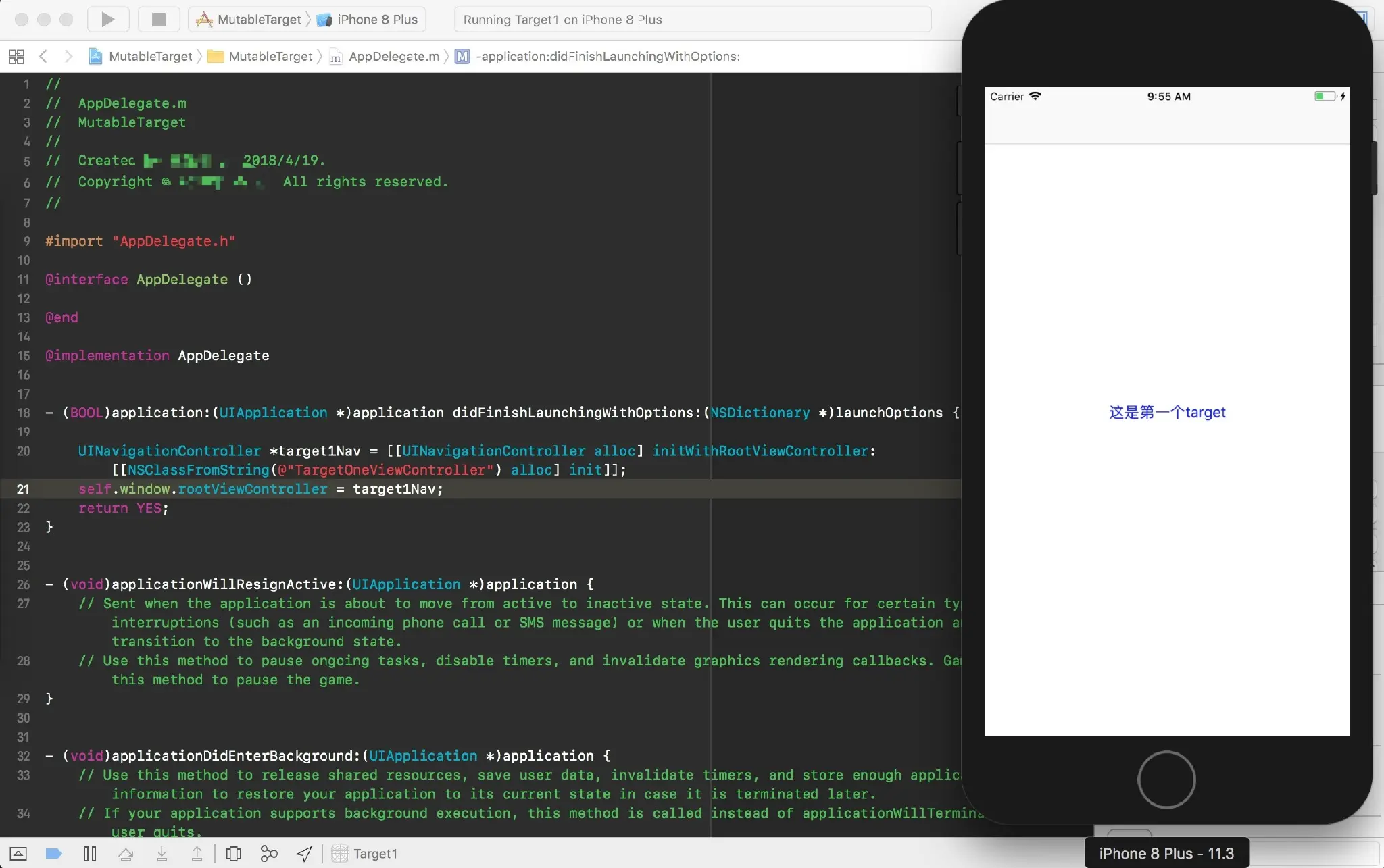Viewport: 1384px width, 868px height.
Task: Click the @implementation AppDelegate line
Action: click(x=157, y=355)
